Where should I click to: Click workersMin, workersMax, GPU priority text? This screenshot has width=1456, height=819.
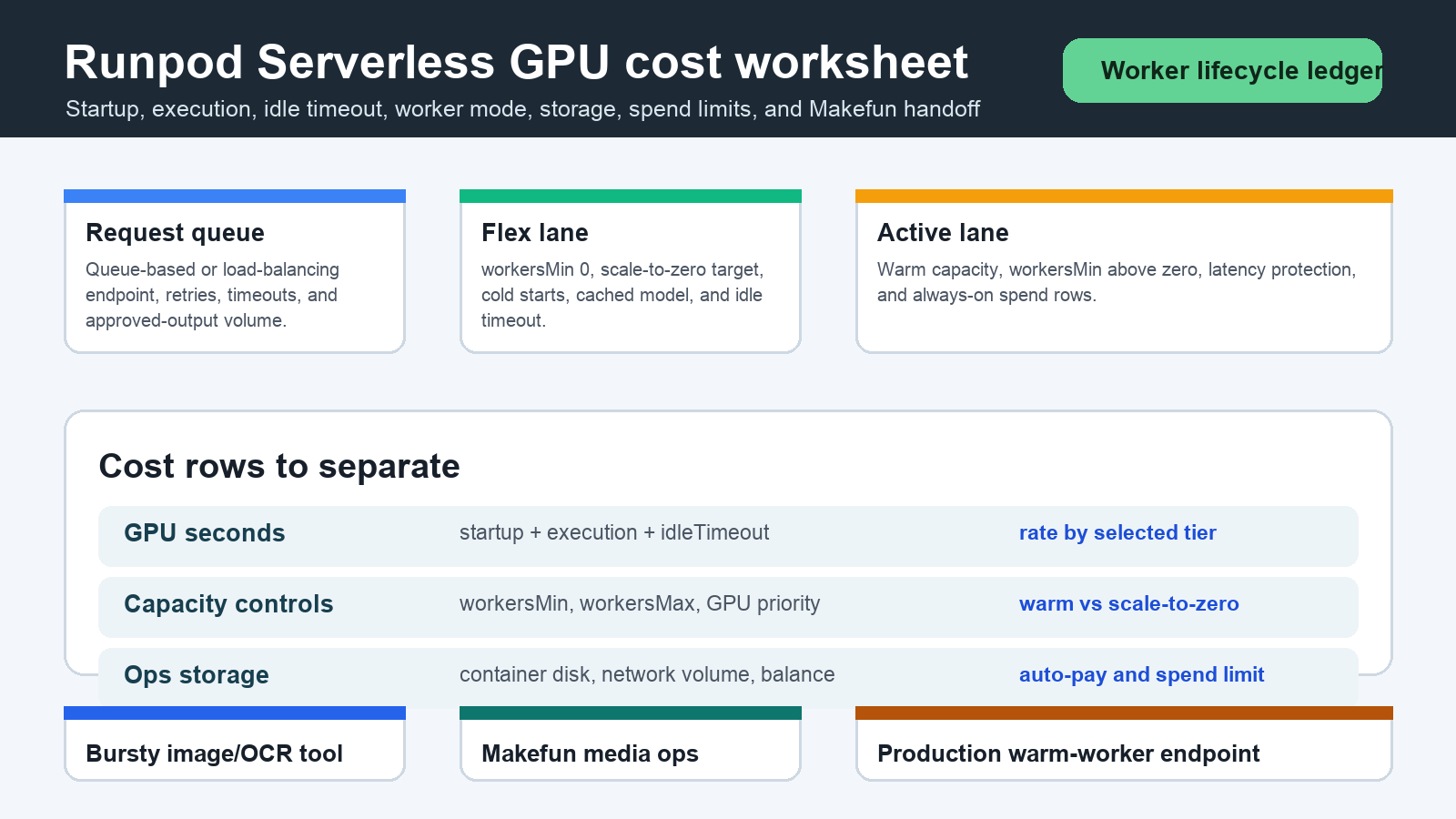click(x=640, y=603)
